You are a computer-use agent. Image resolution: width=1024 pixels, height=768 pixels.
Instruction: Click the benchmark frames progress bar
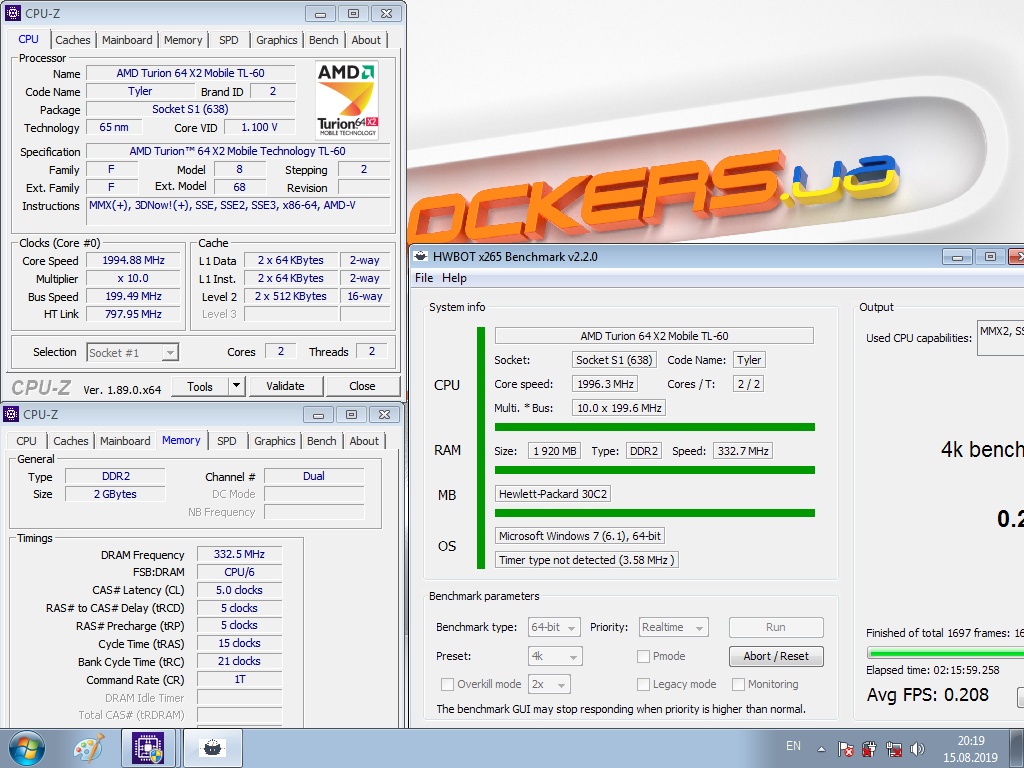click(945, 652)
